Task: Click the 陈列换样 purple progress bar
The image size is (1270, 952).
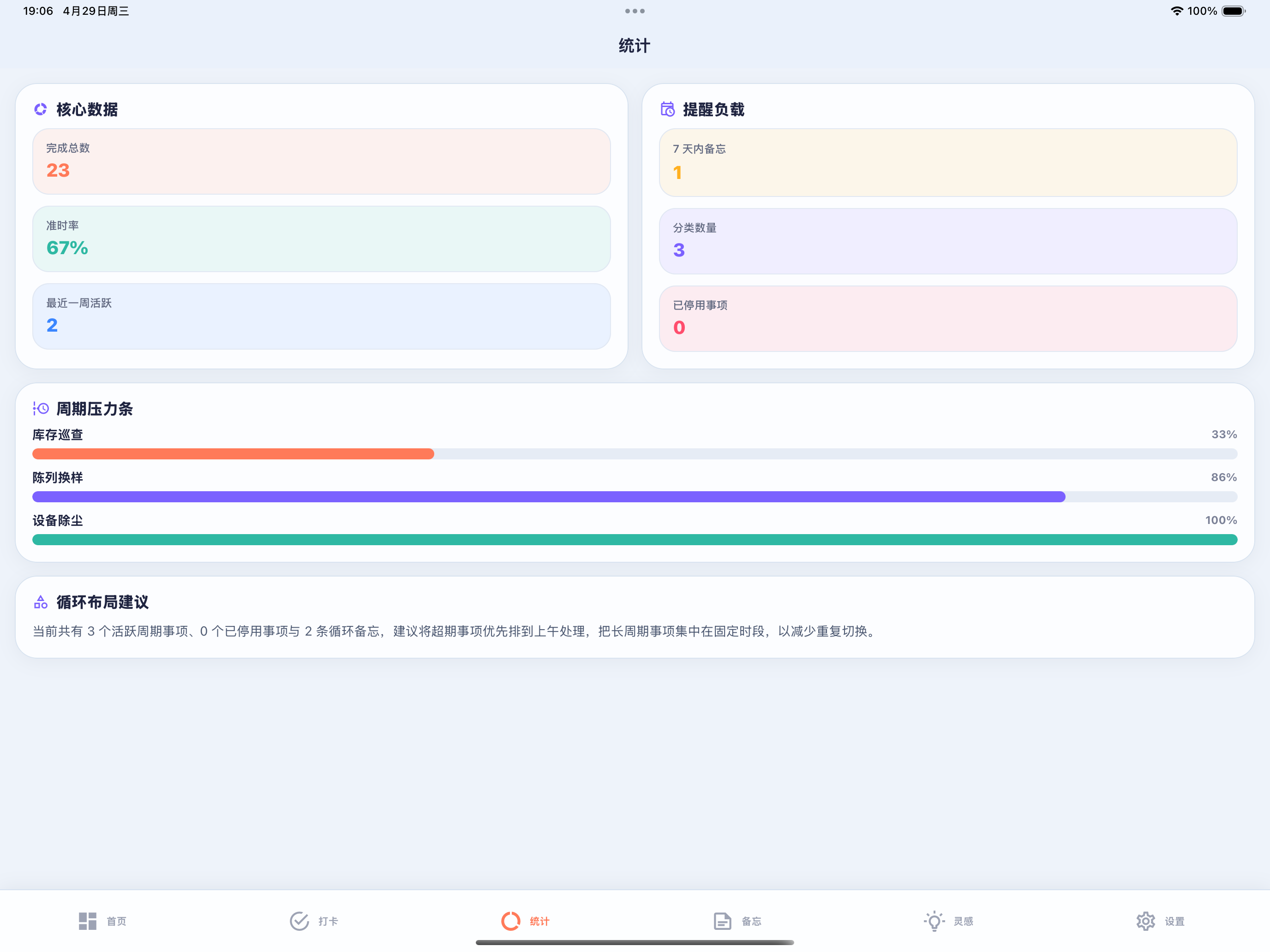Action: click(x=549, y=497)
